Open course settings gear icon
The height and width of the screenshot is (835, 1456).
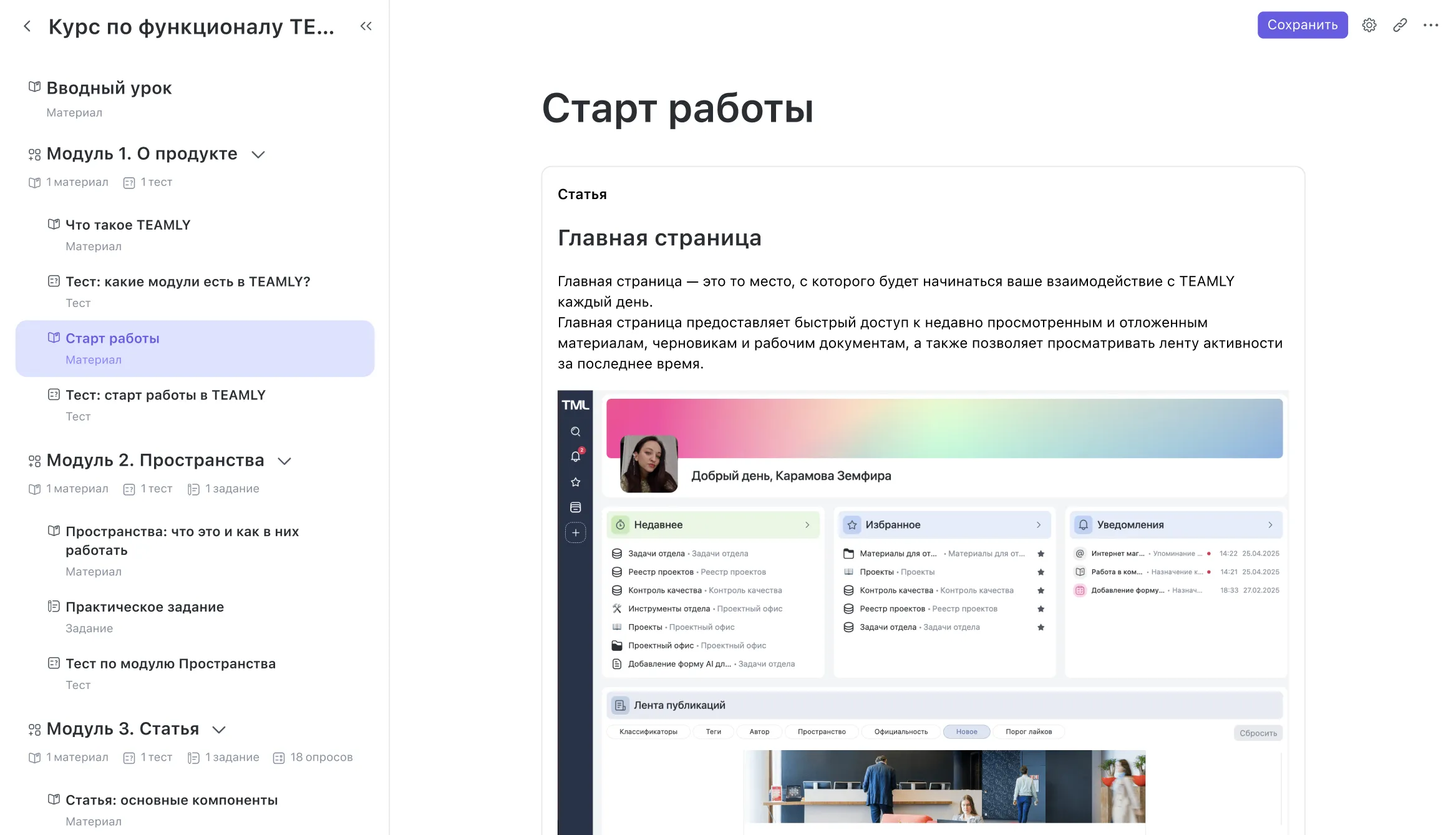pos(1369,25)
